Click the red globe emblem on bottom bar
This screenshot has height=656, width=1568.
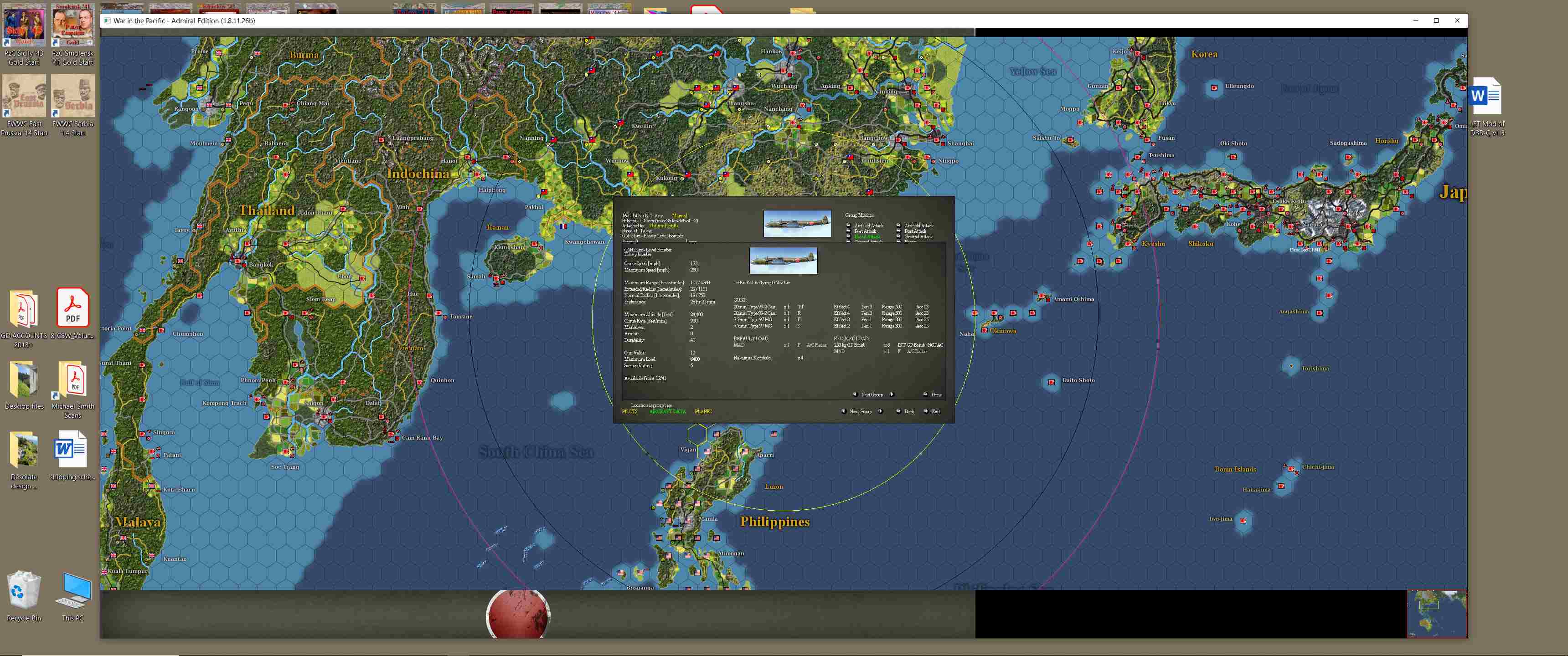518,615
